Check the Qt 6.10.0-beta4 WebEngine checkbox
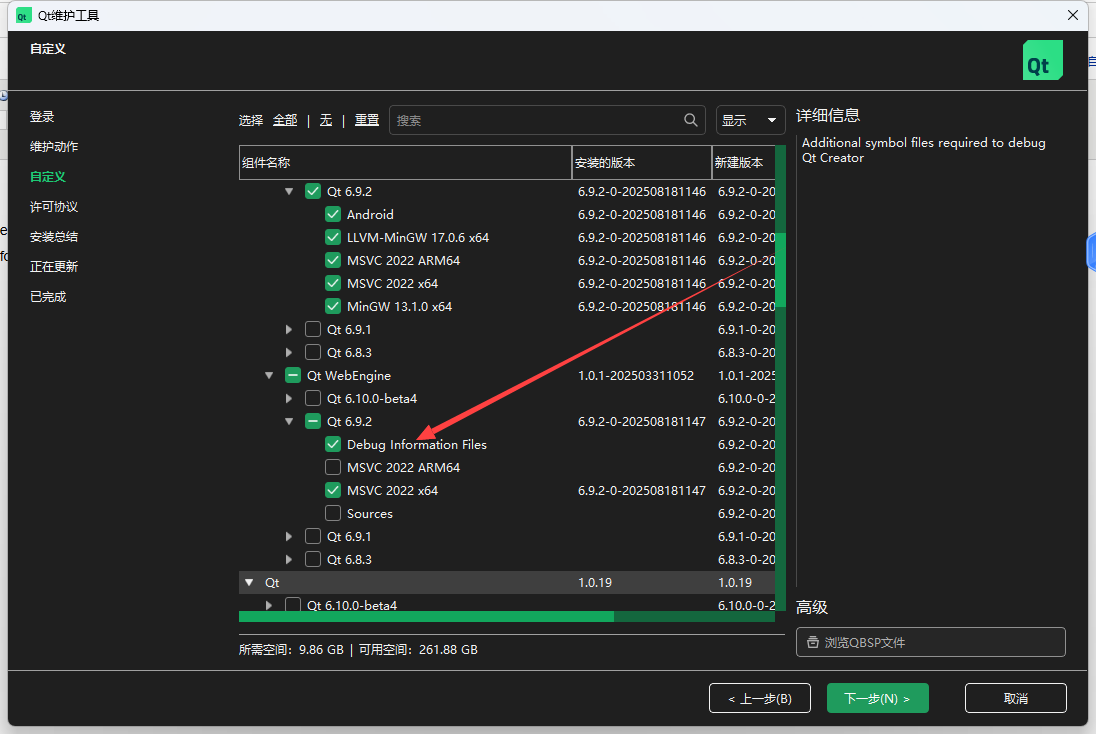The width and height of the screenshot is (1096, 734). [313, 398]
